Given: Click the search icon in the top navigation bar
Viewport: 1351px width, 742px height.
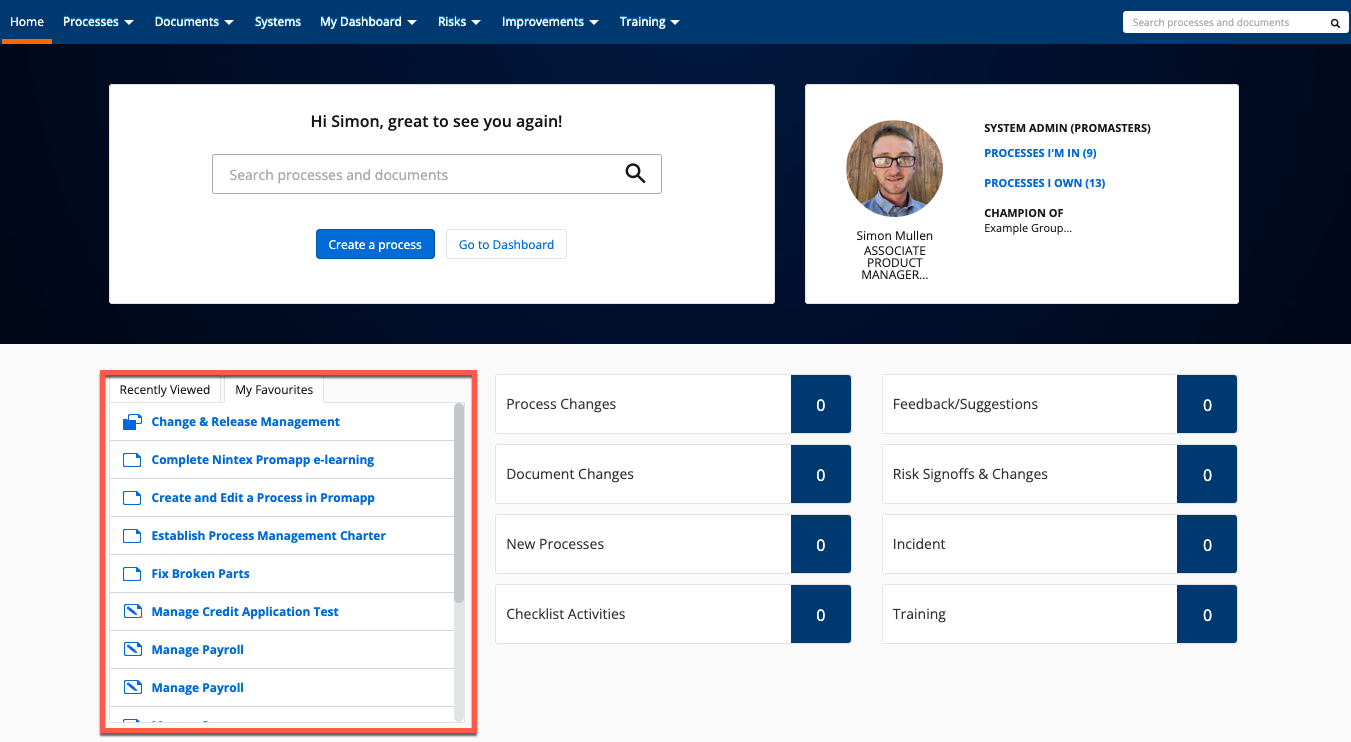Looking at the screenshot, I should [x=1334, y=22].
